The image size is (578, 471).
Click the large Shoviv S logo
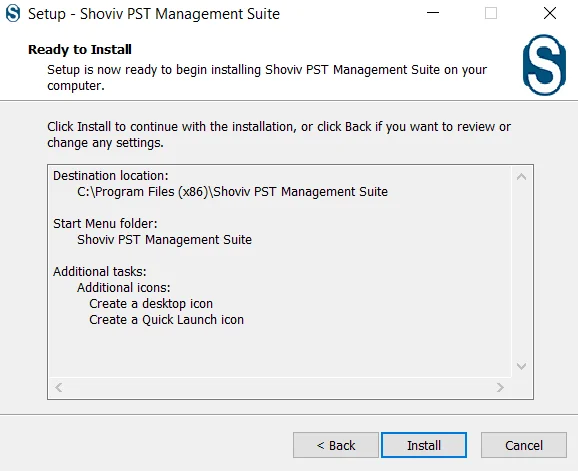(x=544, y=65)
